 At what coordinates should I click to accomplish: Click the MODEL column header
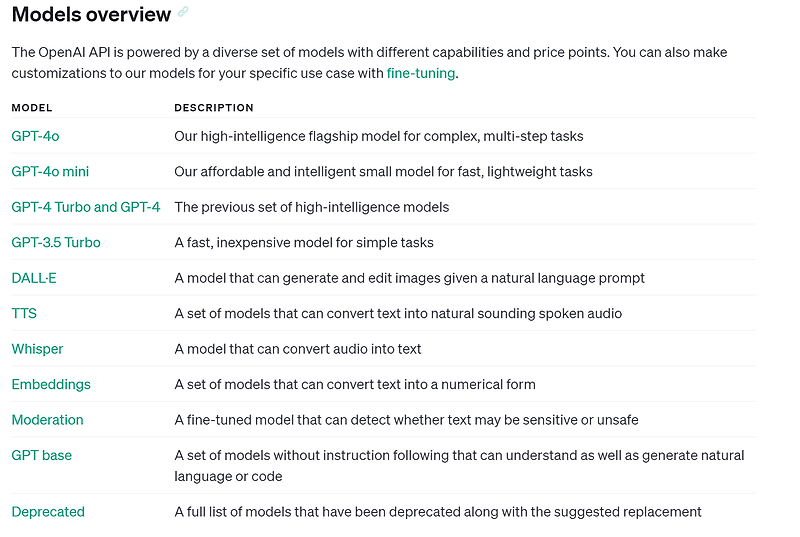click(32, 108)
